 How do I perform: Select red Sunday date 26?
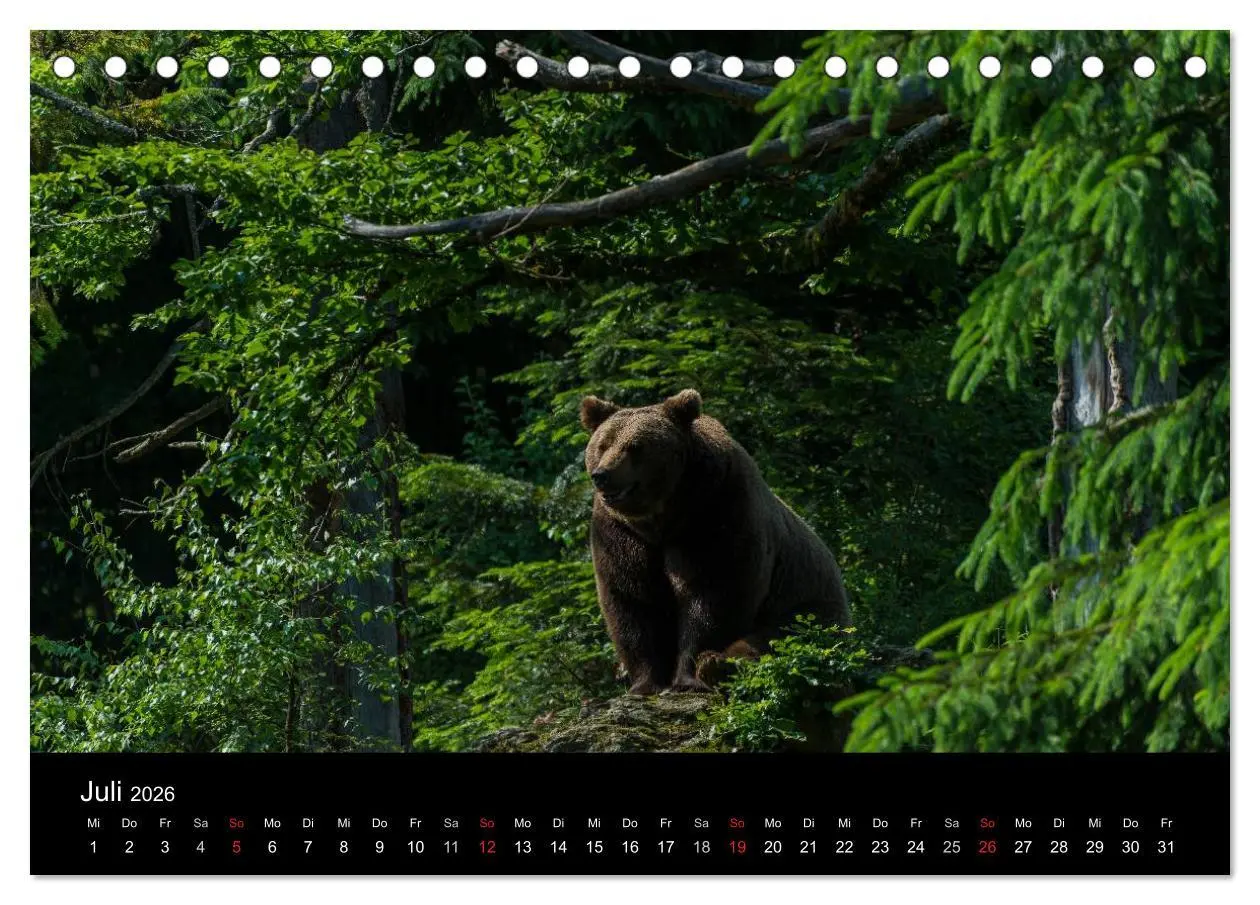[987, 847]
